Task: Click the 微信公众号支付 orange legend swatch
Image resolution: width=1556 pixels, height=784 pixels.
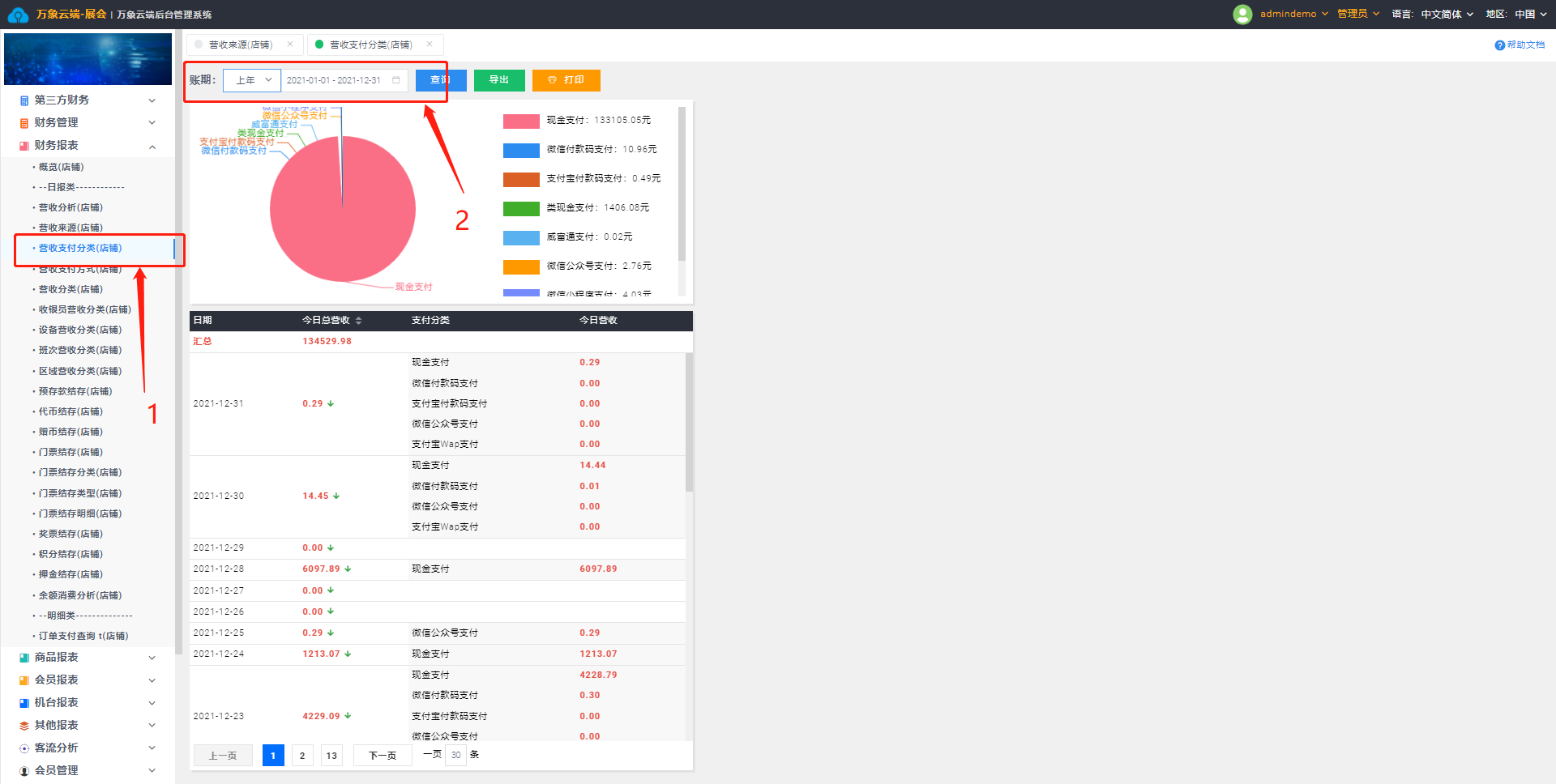Action: point(521,267)
